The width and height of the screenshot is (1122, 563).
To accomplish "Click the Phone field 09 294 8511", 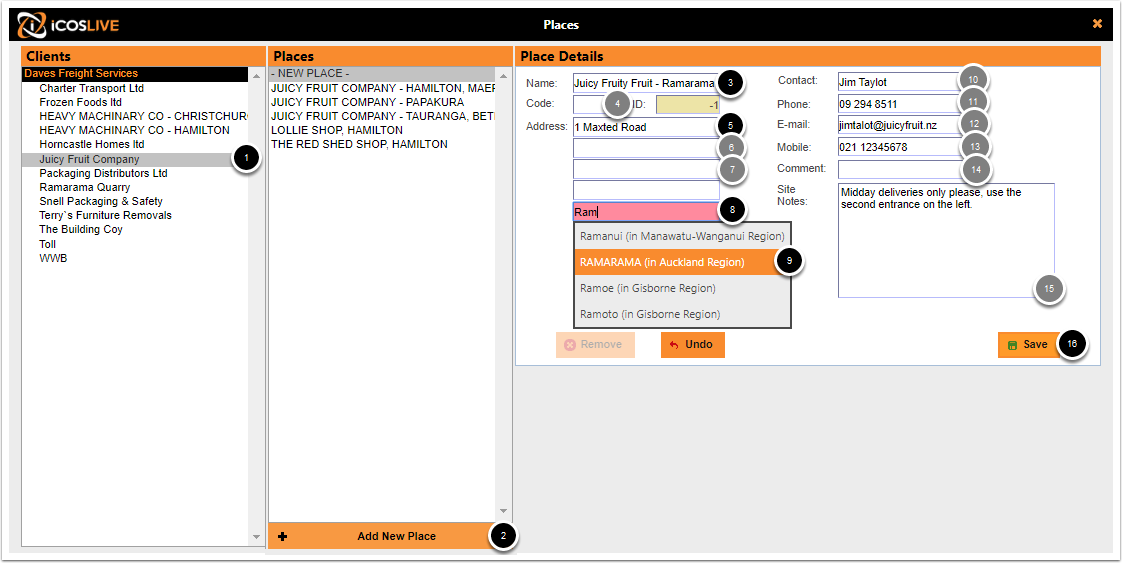I will click(901, 104).
